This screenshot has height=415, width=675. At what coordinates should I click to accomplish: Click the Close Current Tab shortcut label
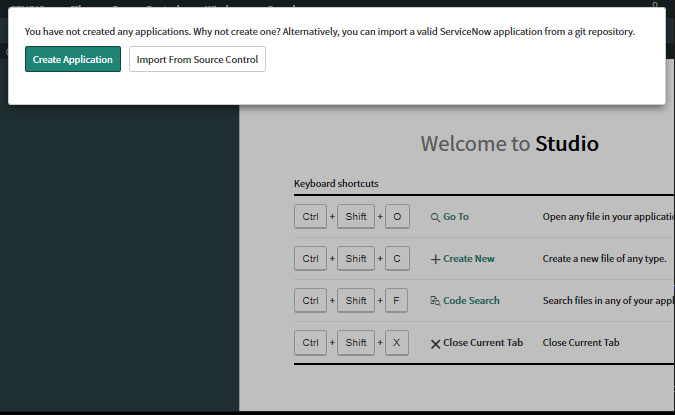pos(483,343)
